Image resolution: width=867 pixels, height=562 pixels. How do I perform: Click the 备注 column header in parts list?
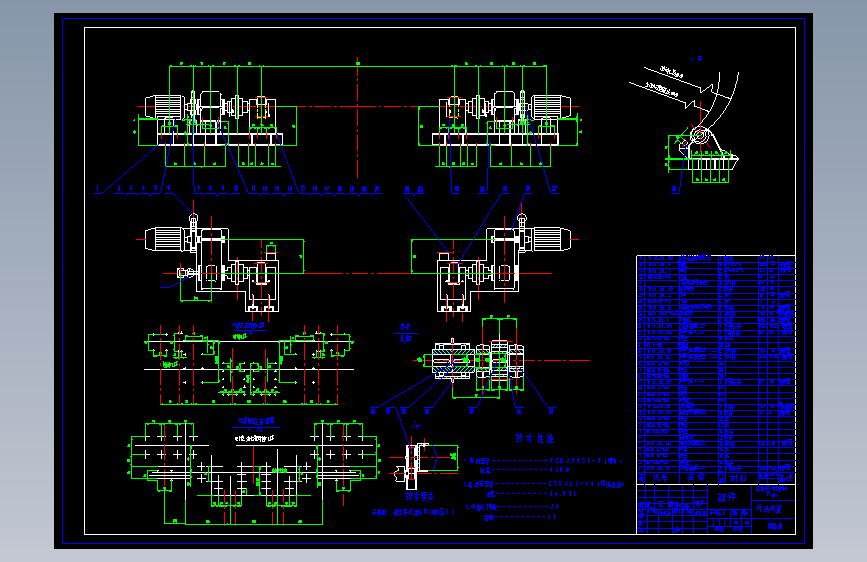pos(787,477)
